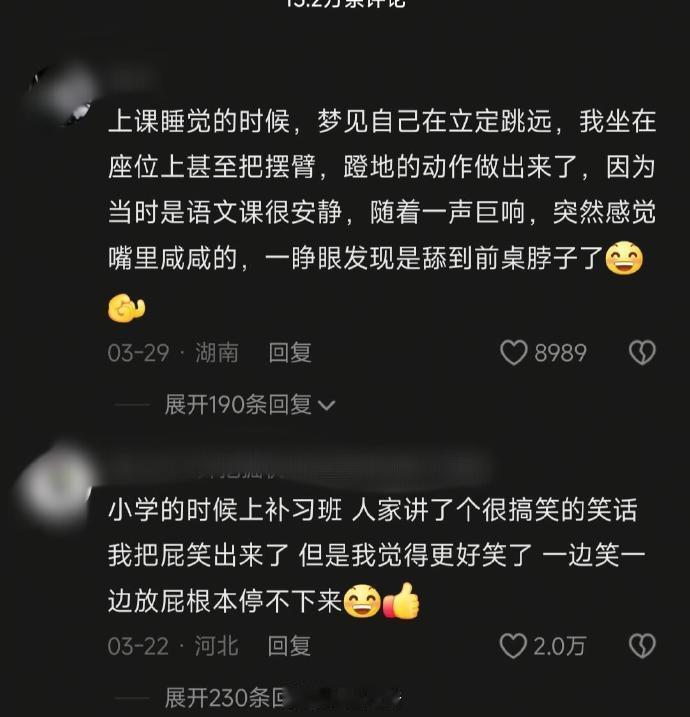Tap the flexing arm emoji in first comment

127,308
